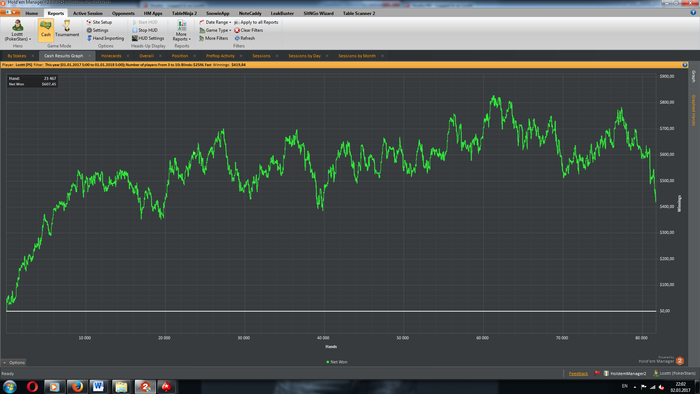The height and width of the screenshot is (394, 700).
Task: Expand More Reports dropdown
Action: pyautogui.click(x=181, y=30)
